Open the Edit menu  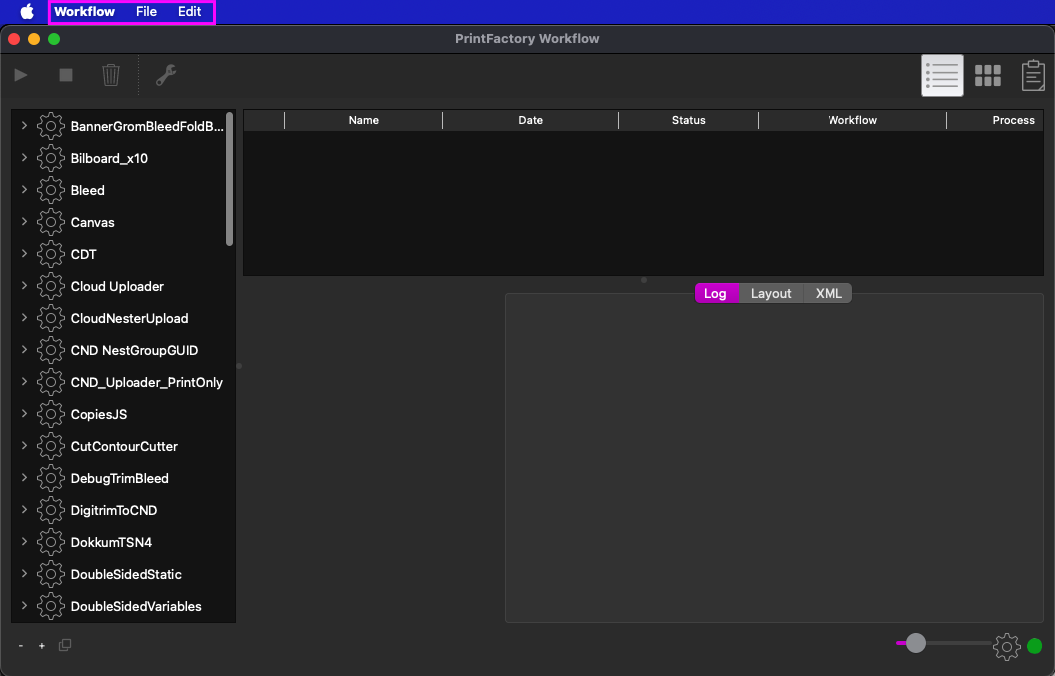point(189,11)
